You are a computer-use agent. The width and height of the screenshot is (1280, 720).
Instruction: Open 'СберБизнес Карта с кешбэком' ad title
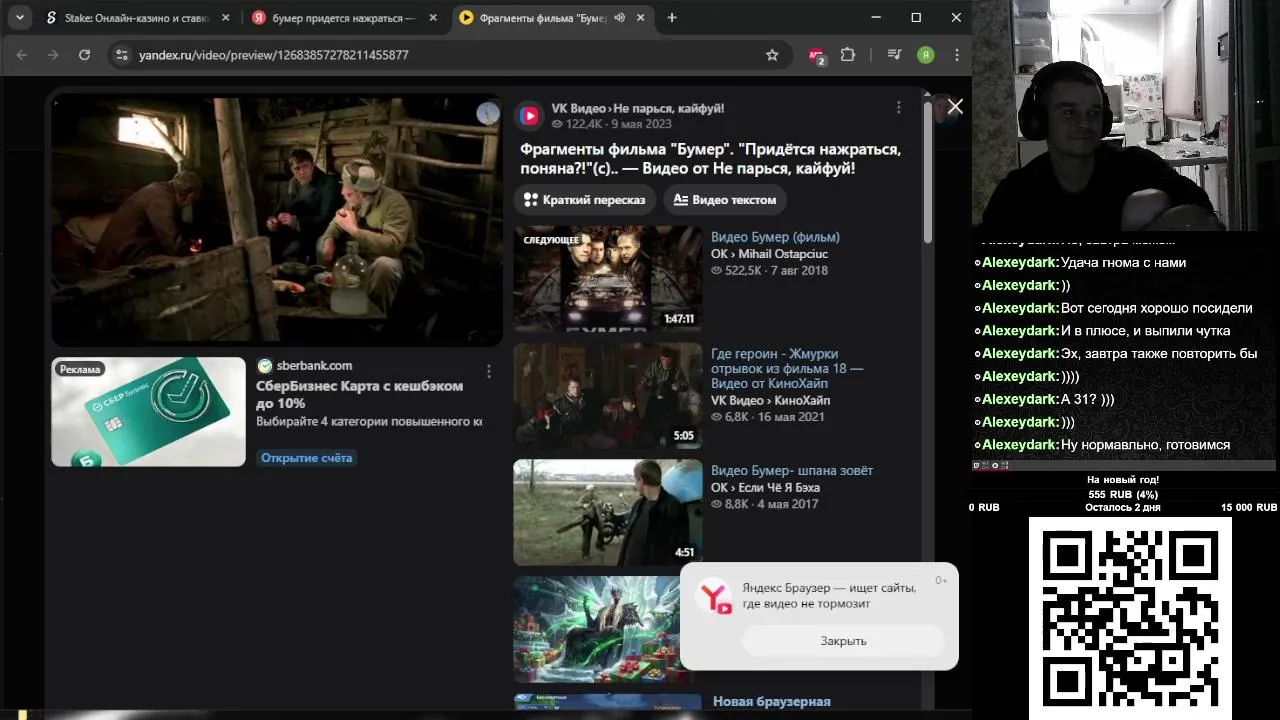(x=360, y=395)
